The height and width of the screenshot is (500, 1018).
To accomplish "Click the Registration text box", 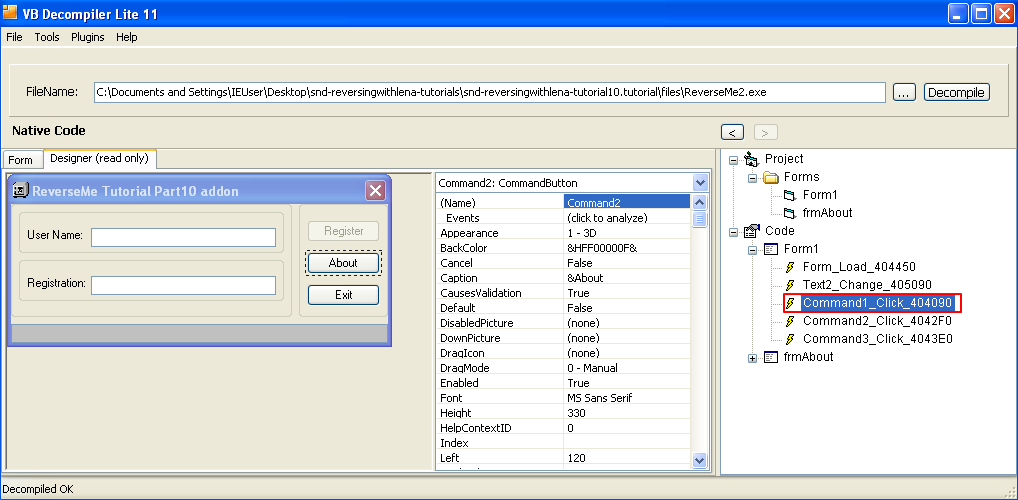I will [184, 285].
